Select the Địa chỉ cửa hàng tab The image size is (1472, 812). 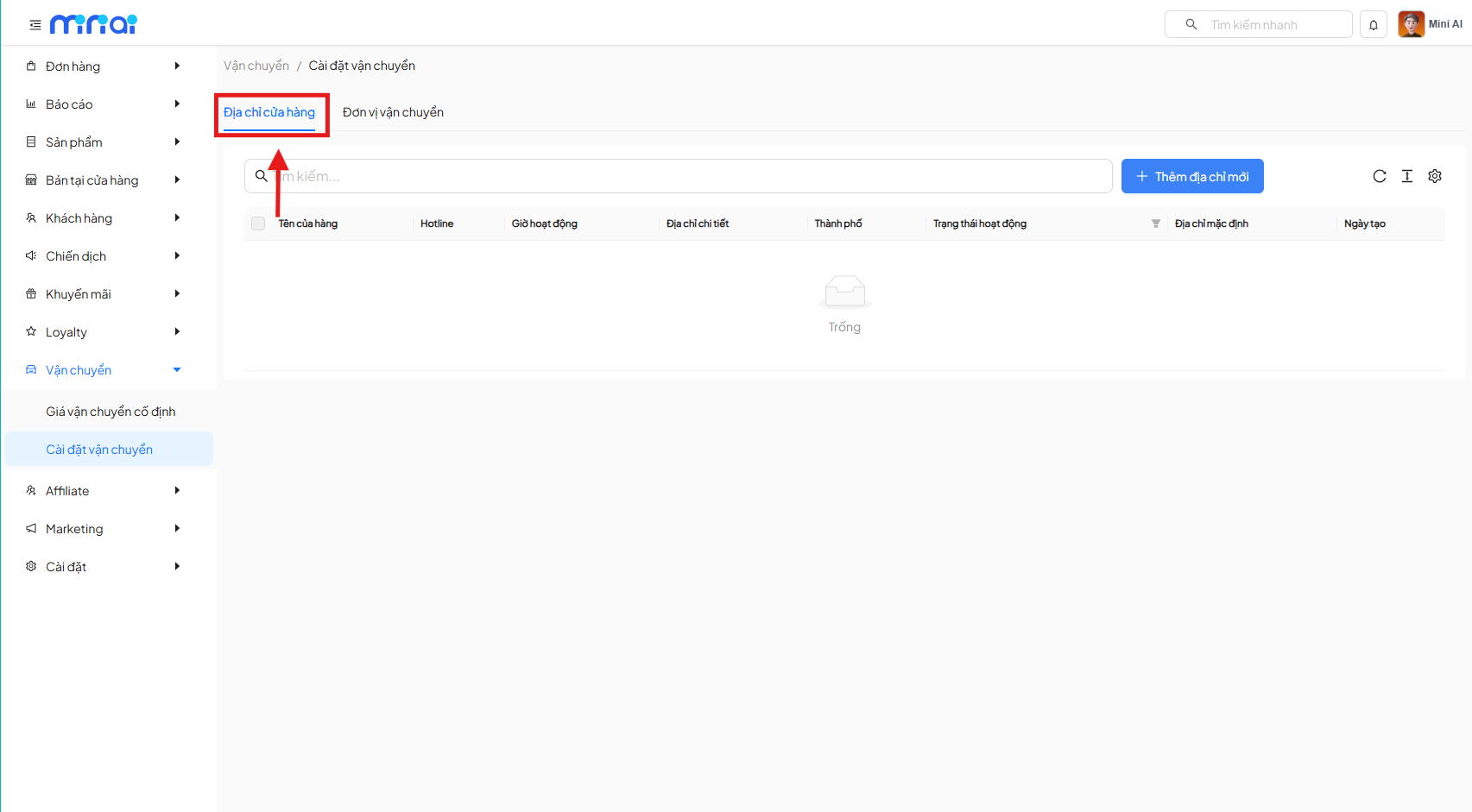coord(269,112)
